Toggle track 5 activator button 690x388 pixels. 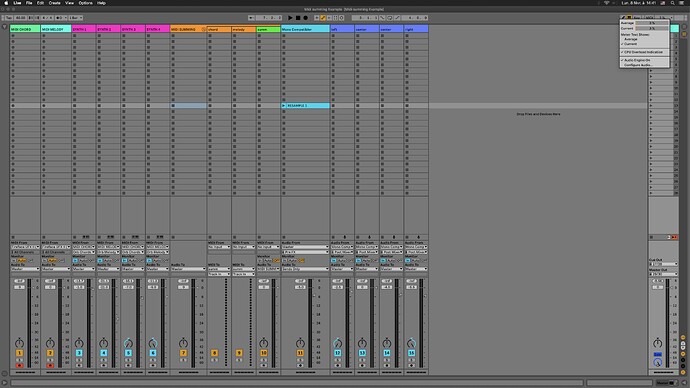click(x=128, y=353)
